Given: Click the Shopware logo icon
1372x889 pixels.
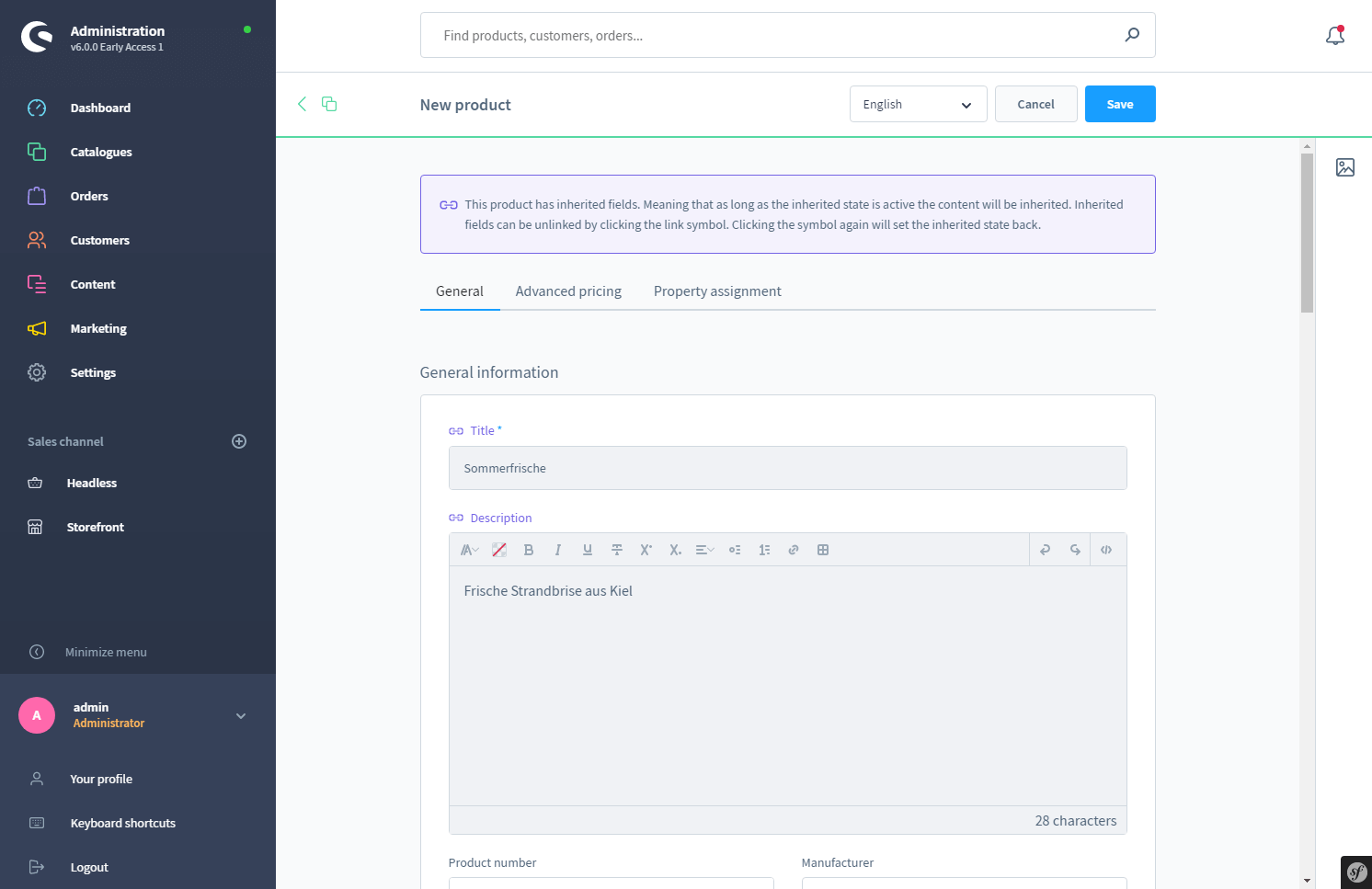Looking at the screenshot, I should [x=37, y=37].
